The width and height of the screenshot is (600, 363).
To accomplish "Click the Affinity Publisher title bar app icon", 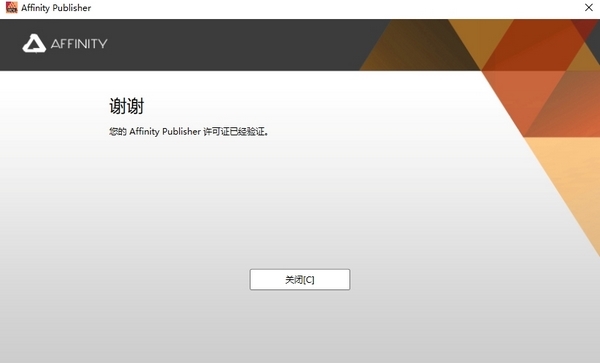I will point(11,8).
